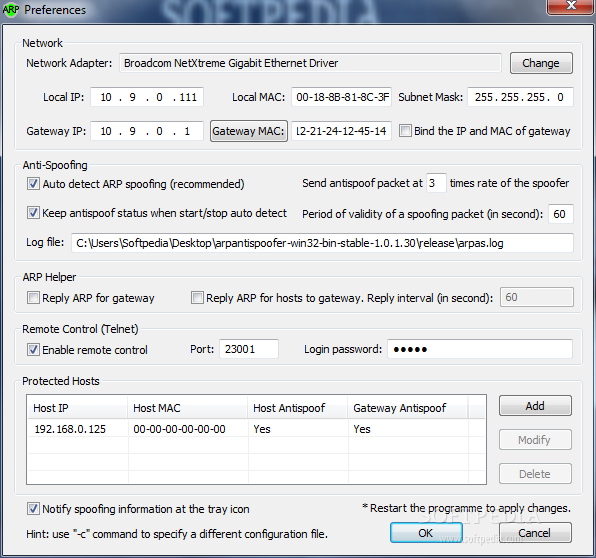Click the Gateway Antispoof column header
Image resolution: width=596 pixels, height=558 pixels.
point(408,408)
